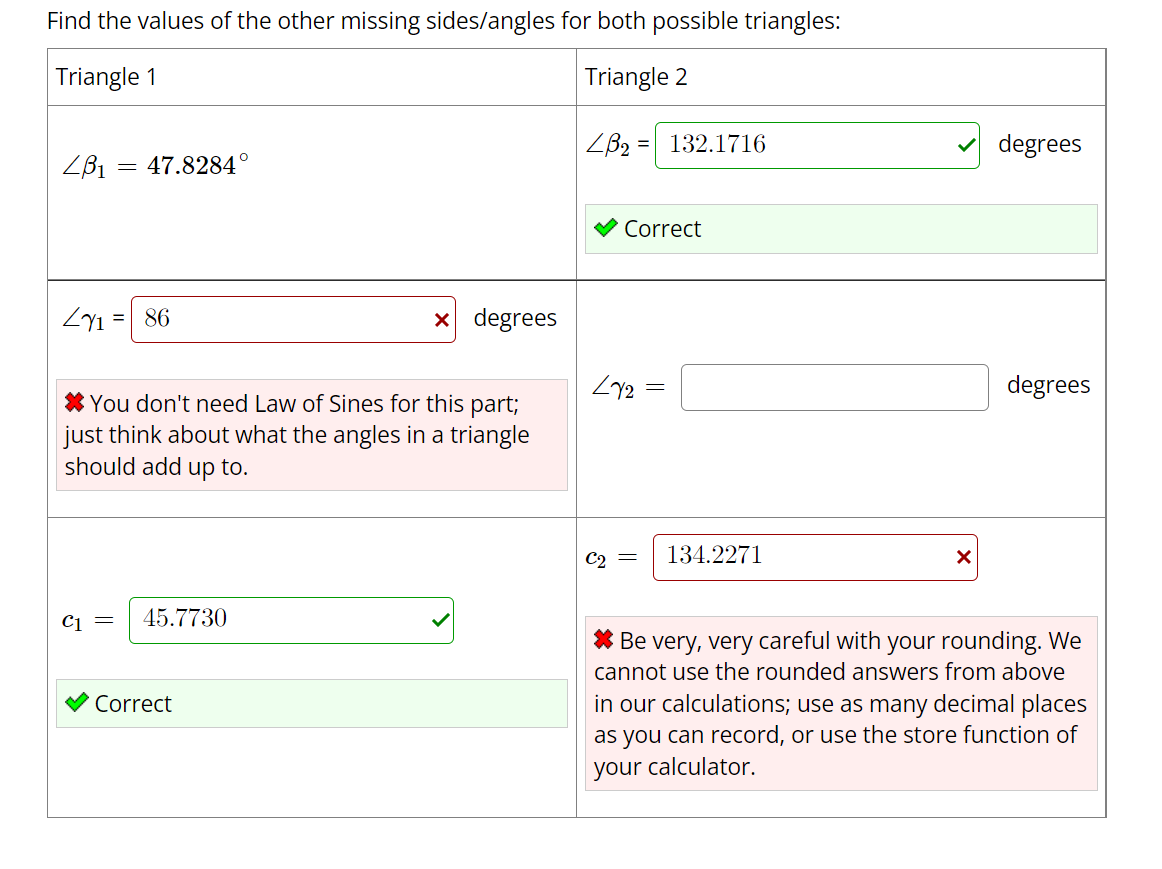The height and width of the screenshot is (869, 1162).
Task: Click the green check icon in Correct banner under c1
Action: (79, 703)
